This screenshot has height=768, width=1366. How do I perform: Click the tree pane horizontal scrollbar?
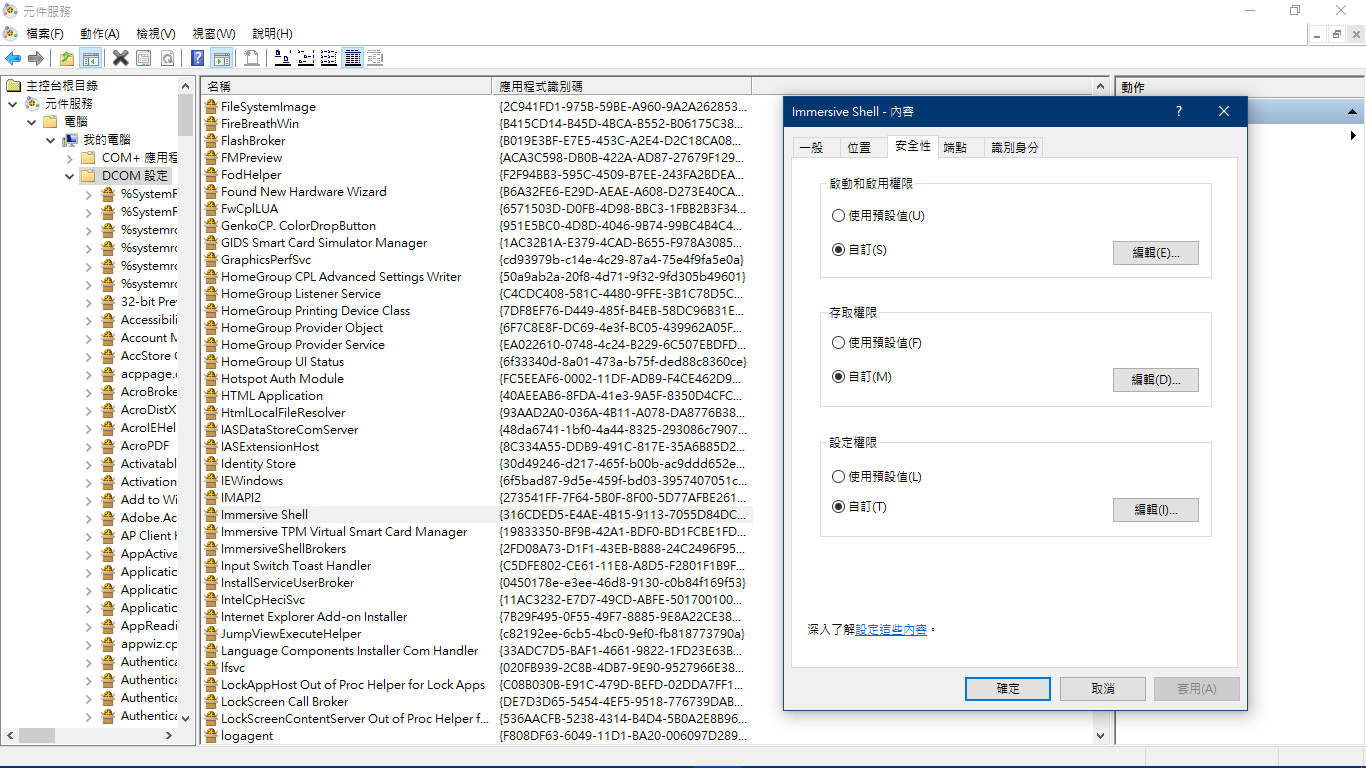[x=89, y=736]
